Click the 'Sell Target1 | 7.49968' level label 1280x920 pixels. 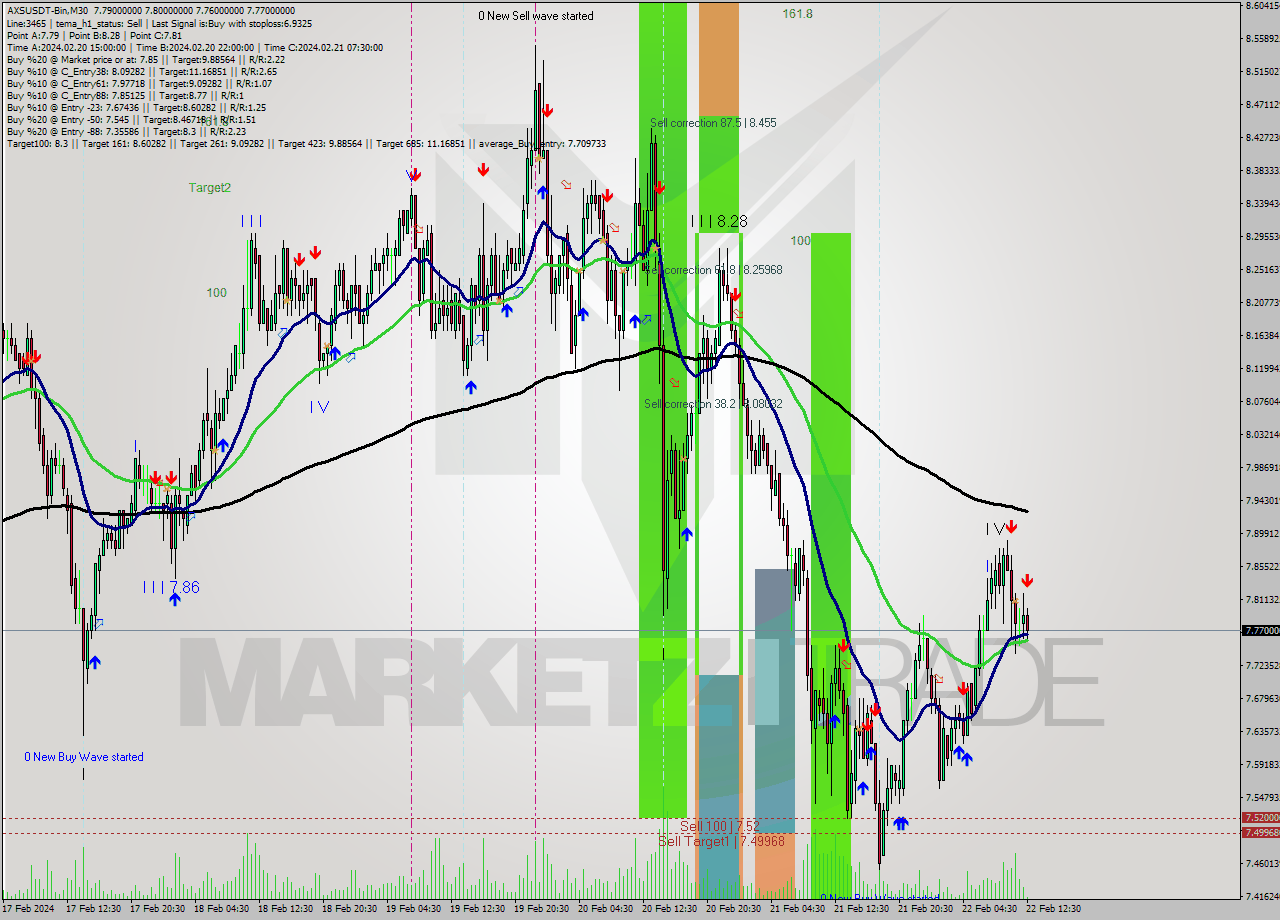tap(721, 841)
